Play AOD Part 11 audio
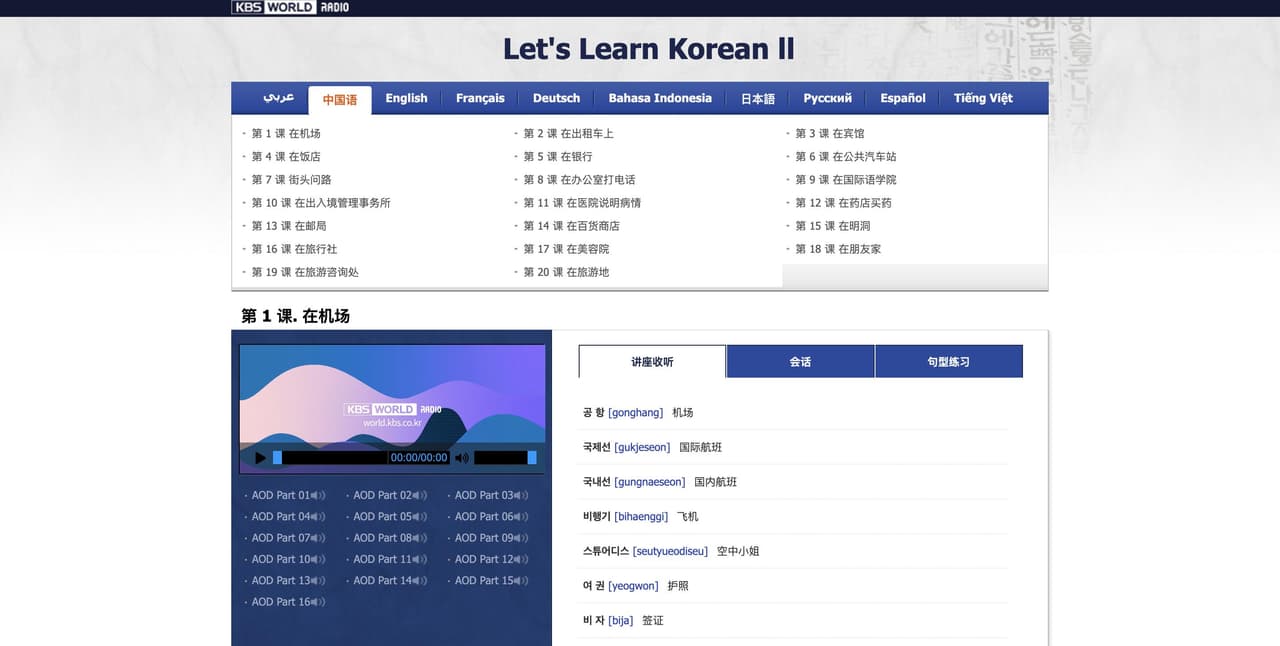1280x646 pixels. (x=388, y=559)
